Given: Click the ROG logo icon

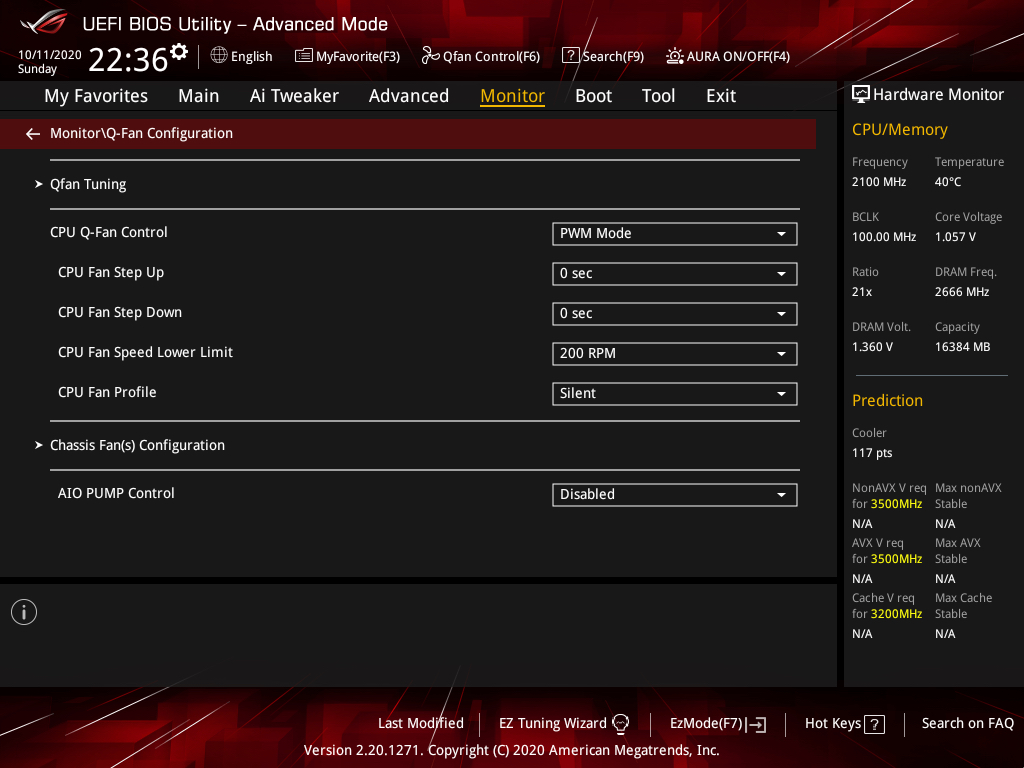Looking at the screenshot, I should 44,22.
